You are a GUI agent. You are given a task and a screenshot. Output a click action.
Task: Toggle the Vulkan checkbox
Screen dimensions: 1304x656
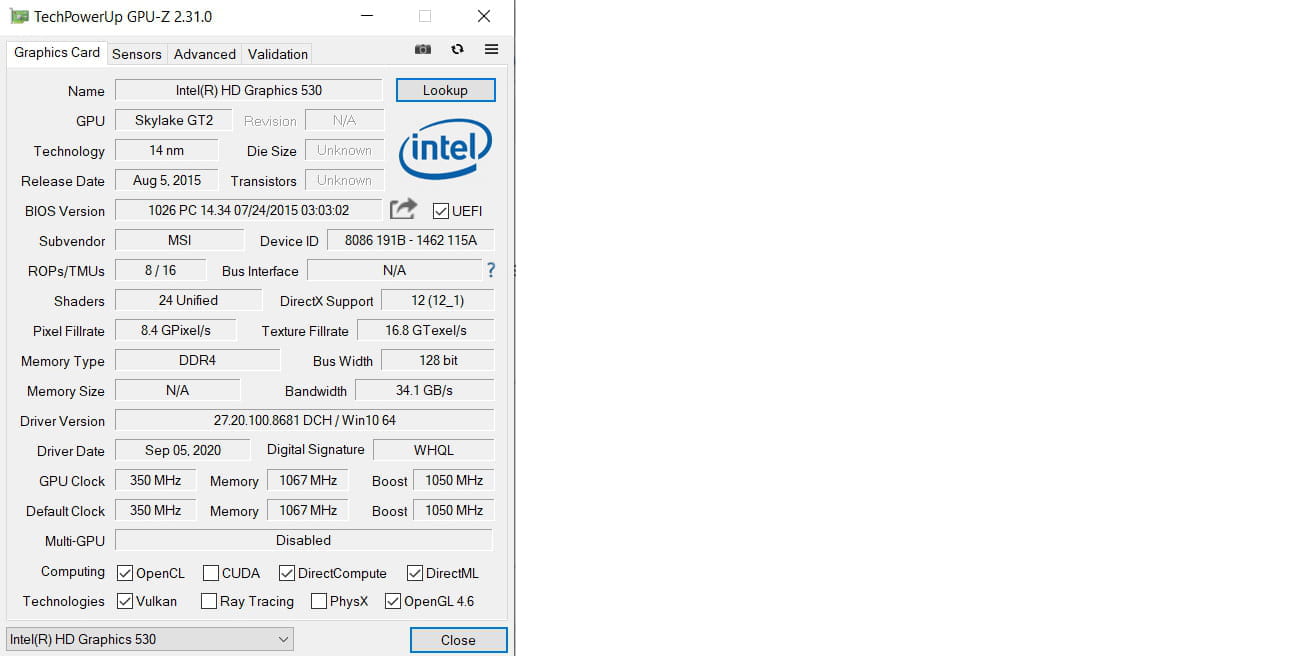pos(125,601)
